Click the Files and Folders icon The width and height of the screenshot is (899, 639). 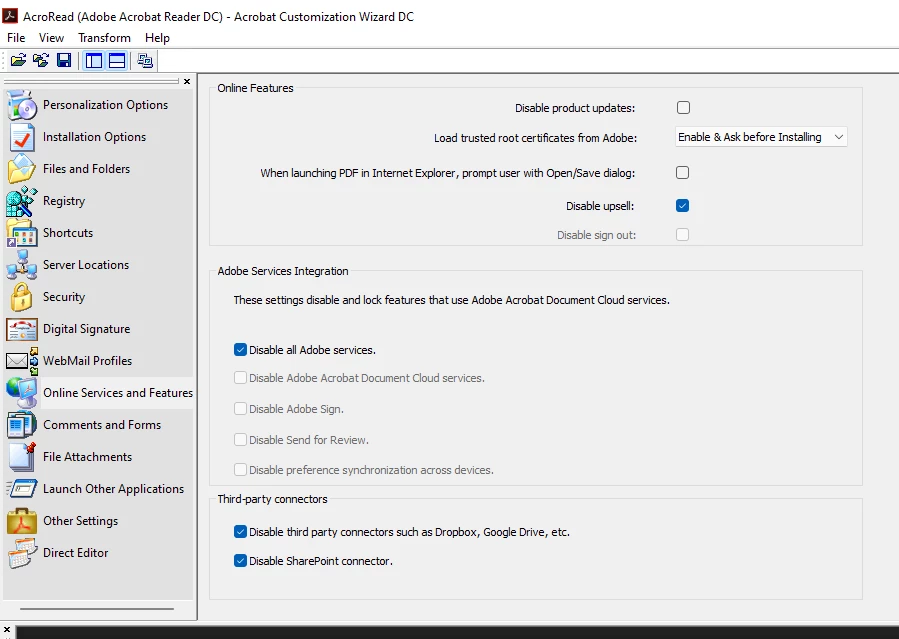pos(22,169)
